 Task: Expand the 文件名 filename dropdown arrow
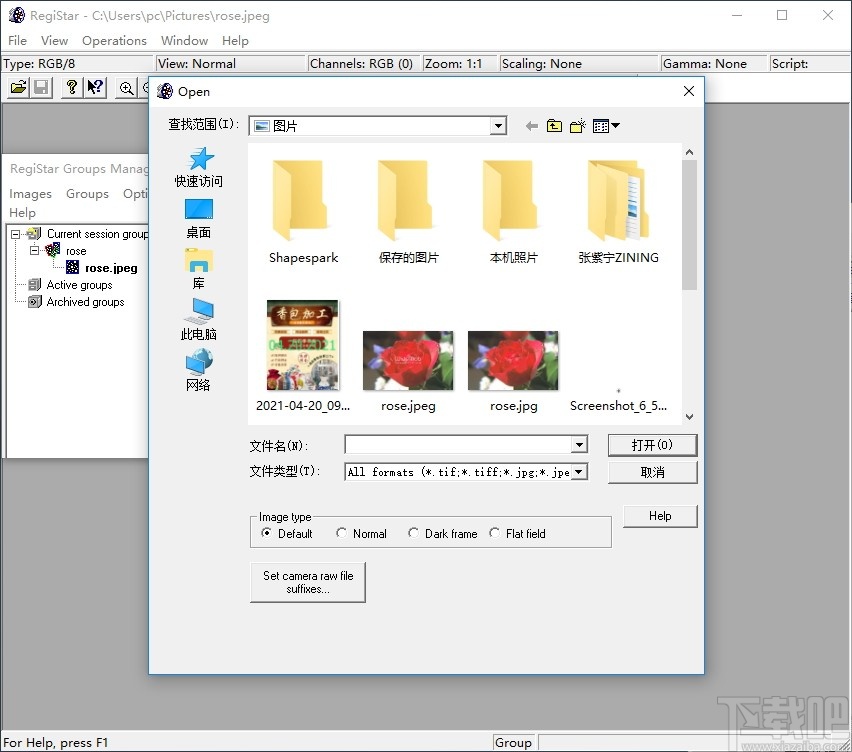(579, 445)
